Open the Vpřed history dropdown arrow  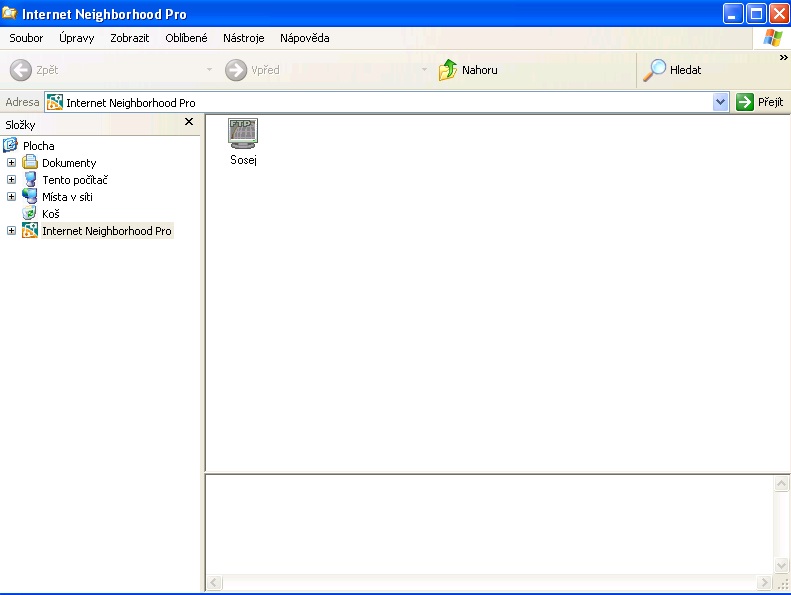pos(424,70)
